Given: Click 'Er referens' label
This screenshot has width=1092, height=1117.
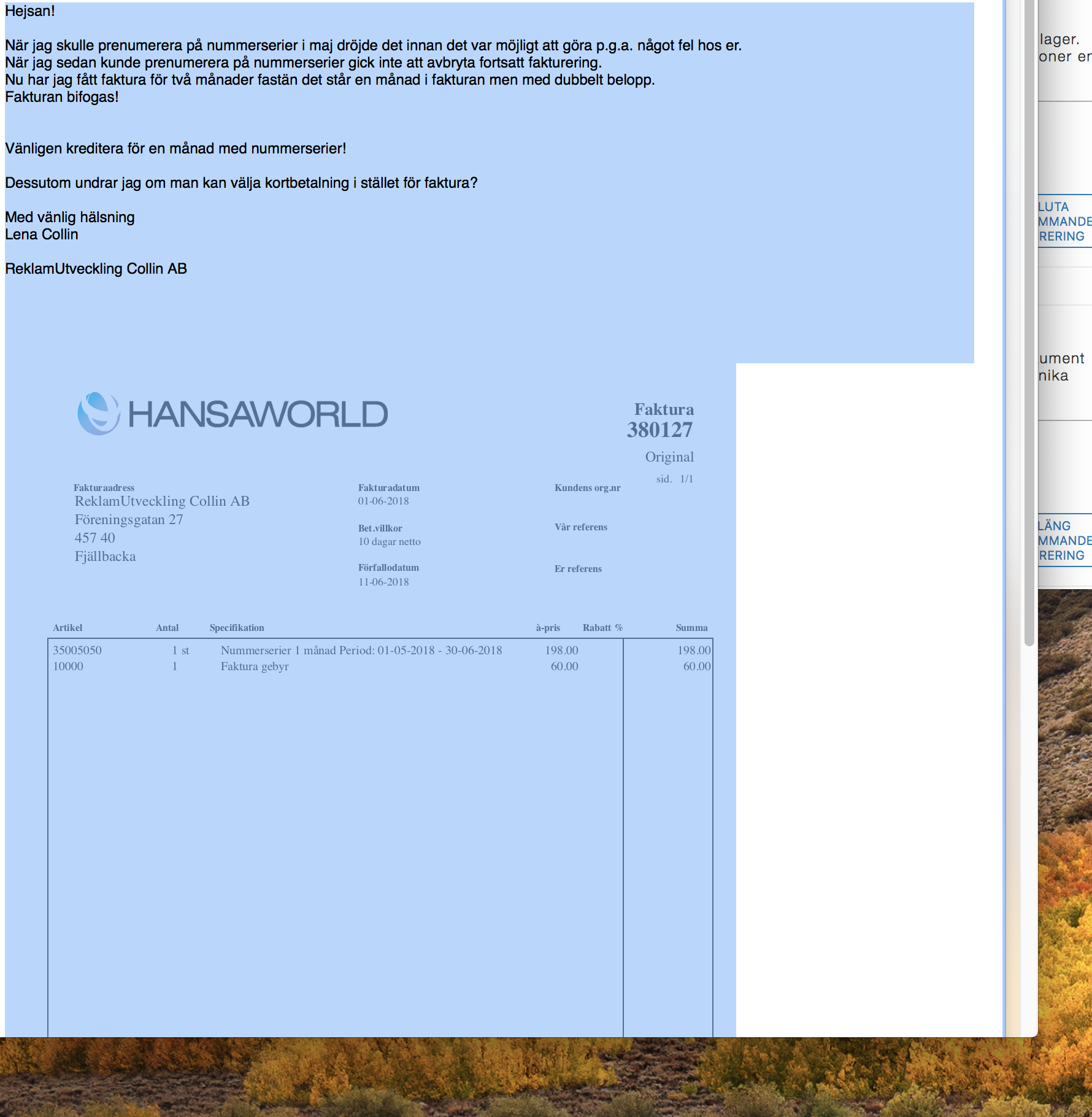Looking at the screenshot, I should tap(578, 569).
